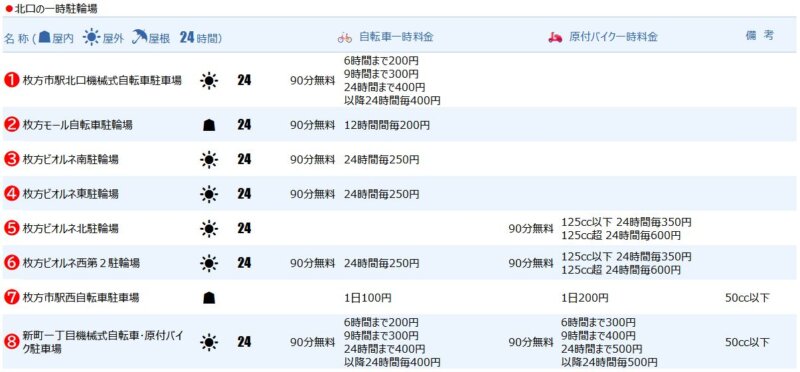Image resolution: width=800 pixels, height=372 pixels.
Task: Click the bicycle icon in header
Action: pyautogui.click(x=345, y=38)
